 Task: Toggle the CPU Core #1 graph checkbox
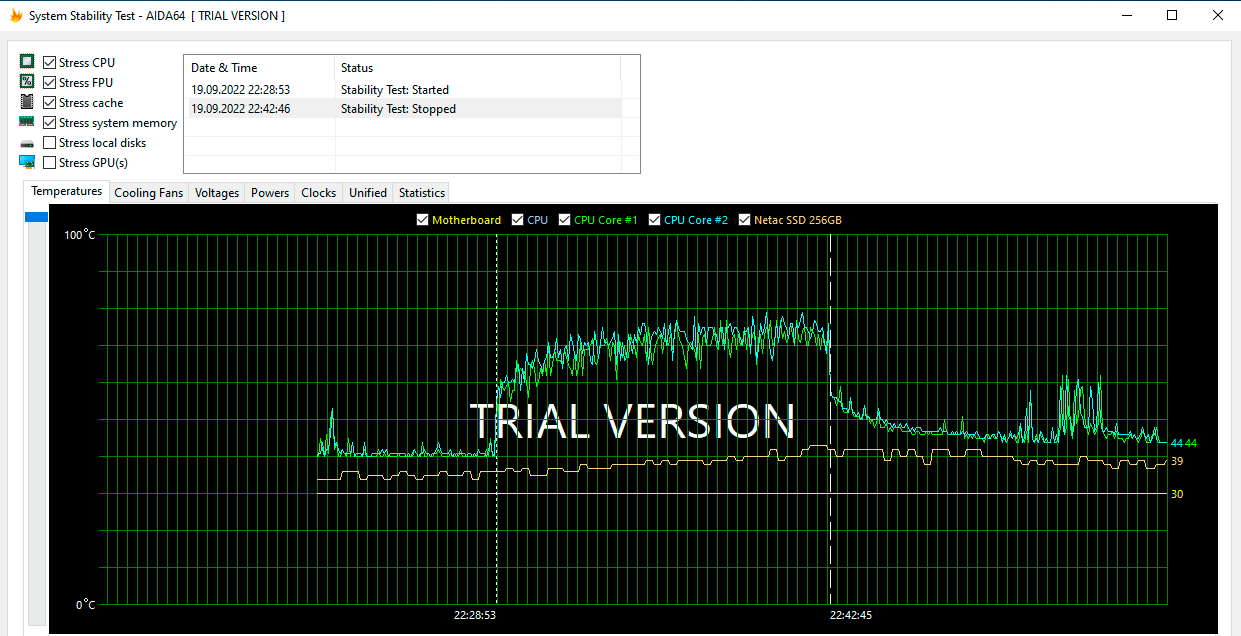tap(565, 220)
